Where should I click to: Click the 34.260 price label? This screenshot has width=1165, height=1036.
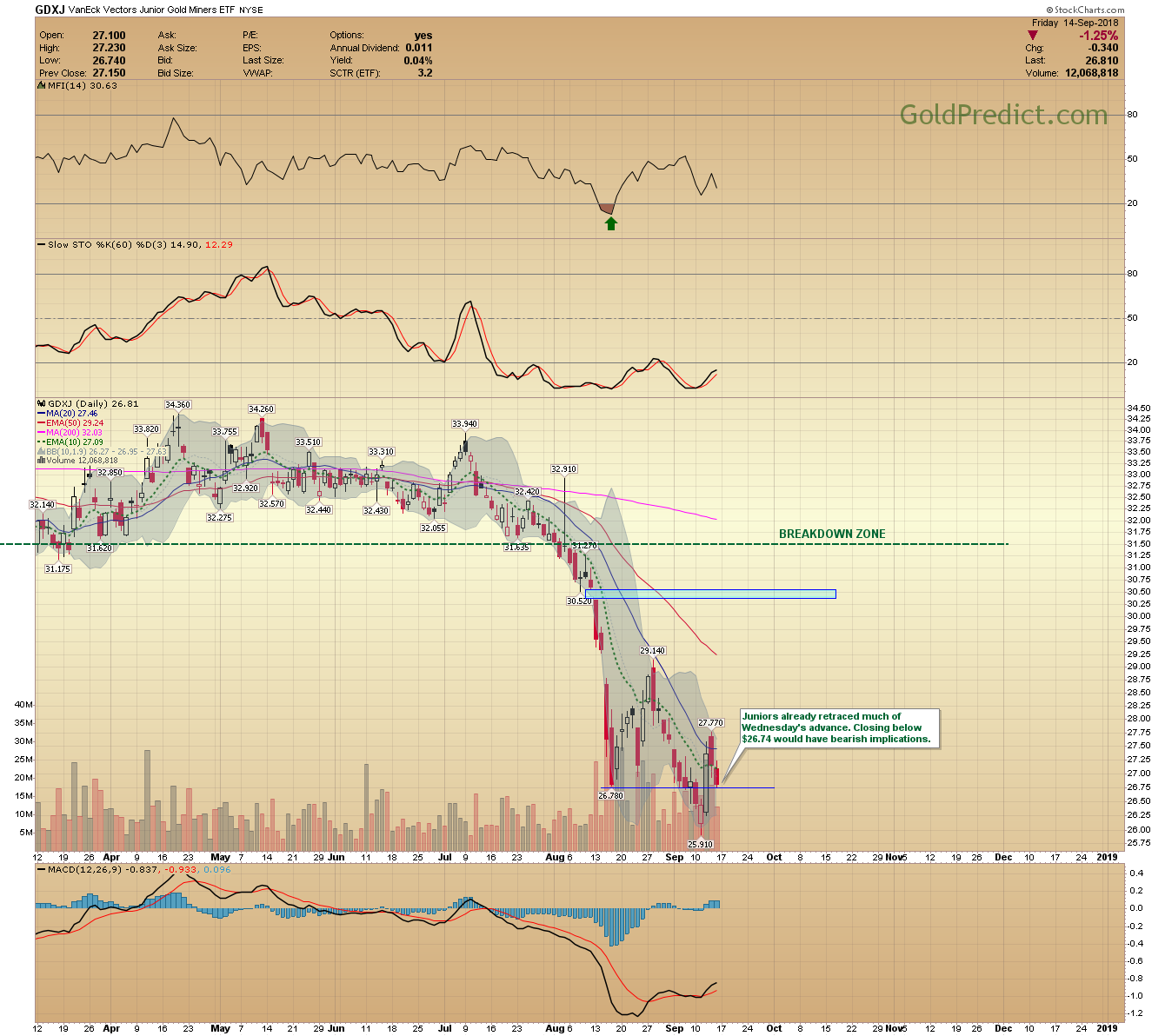(x=261, y=409)
